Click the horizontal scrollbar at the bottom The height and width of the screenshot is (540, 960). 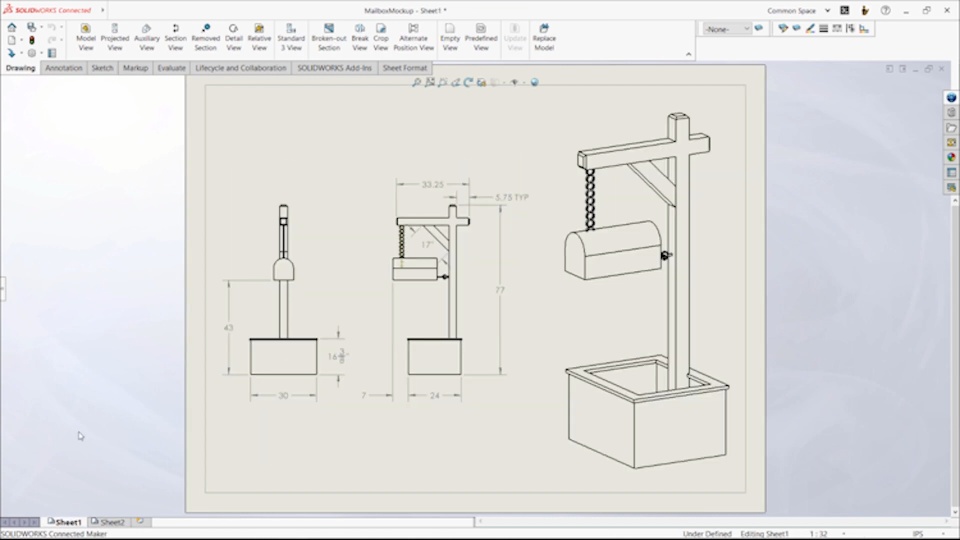tap(713, 521)
